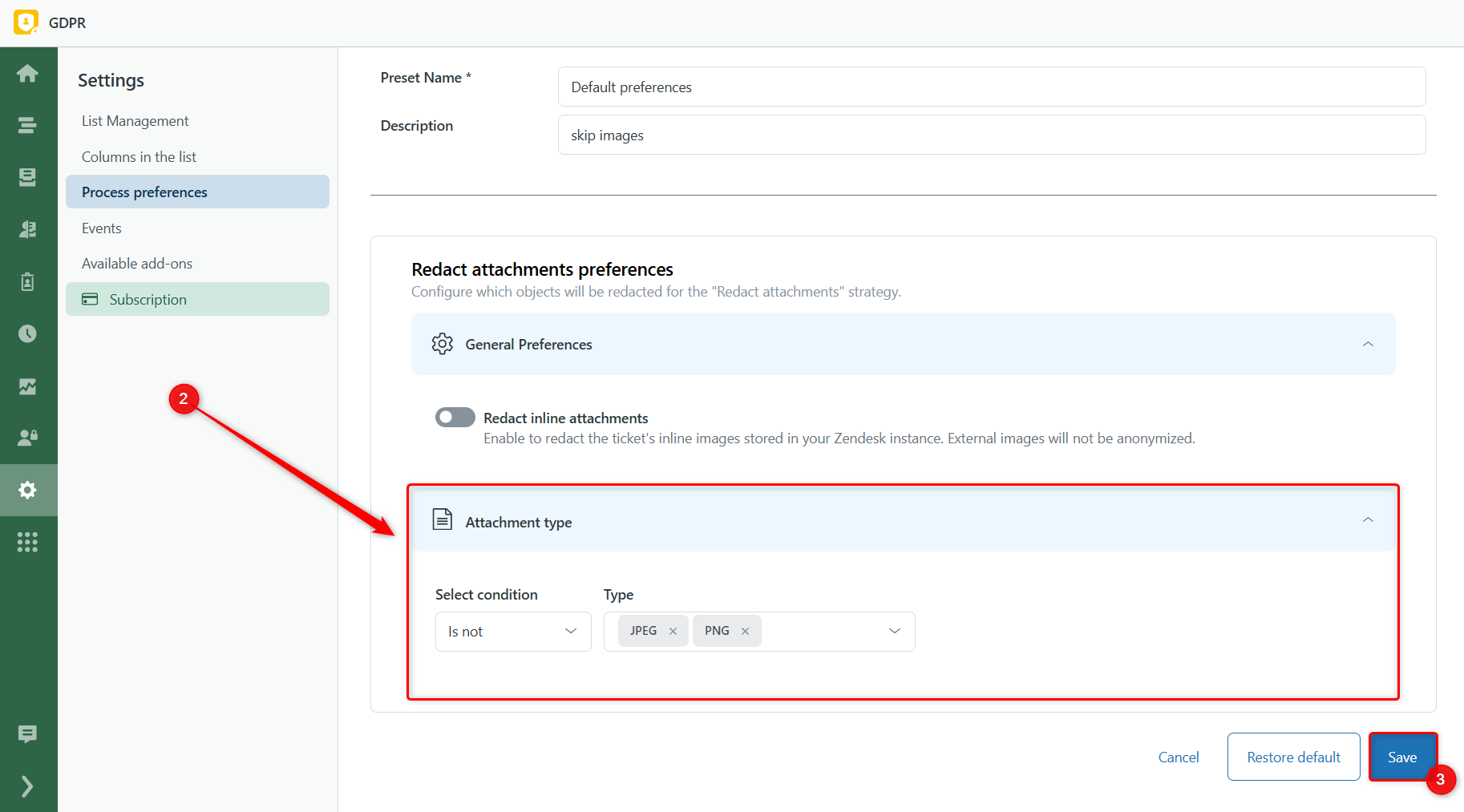The width and height of the screenshot is (1464, 812).
Task: Click the General Preferences header text
Action: (x=528, y=345)
